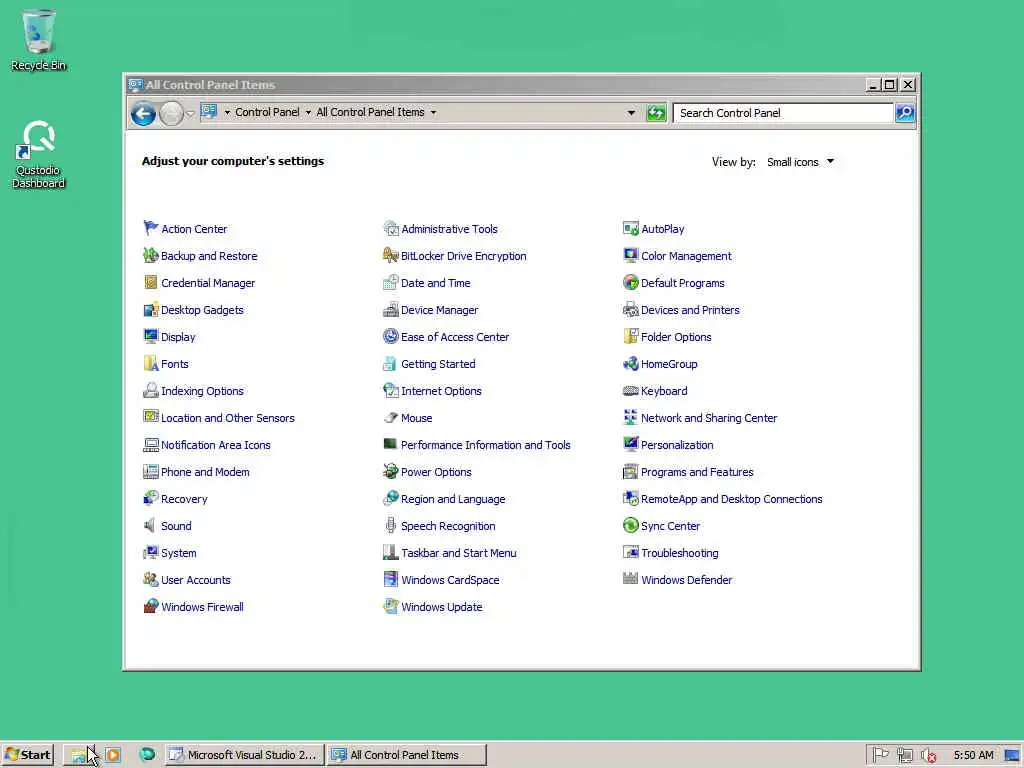Click the Device Manager icon

click(x=391, y=309)
